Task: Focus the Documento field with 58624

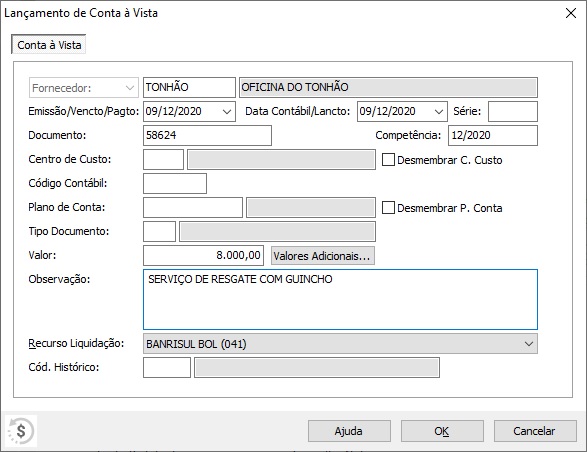Action: coord(207,136)
